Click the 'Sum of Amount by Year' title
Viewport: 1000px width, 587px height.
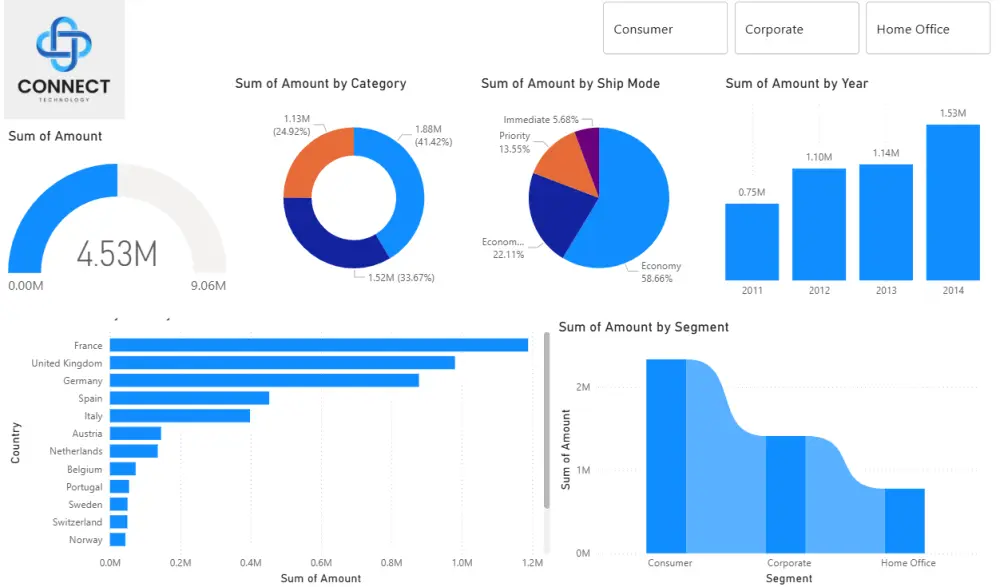[x=797, y=84]
